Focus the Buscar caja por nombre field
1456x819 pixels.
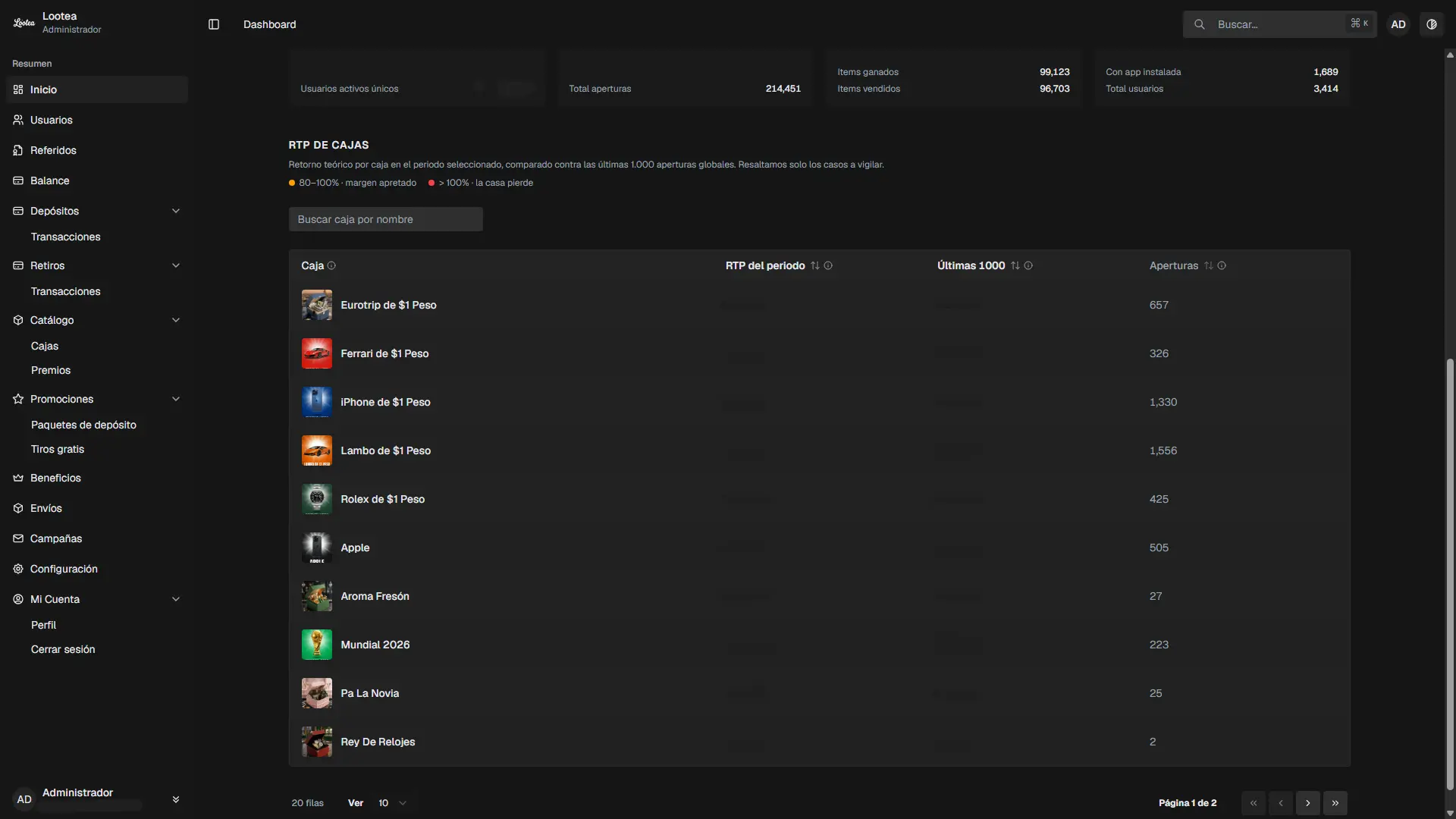click(x=385, y=219)
